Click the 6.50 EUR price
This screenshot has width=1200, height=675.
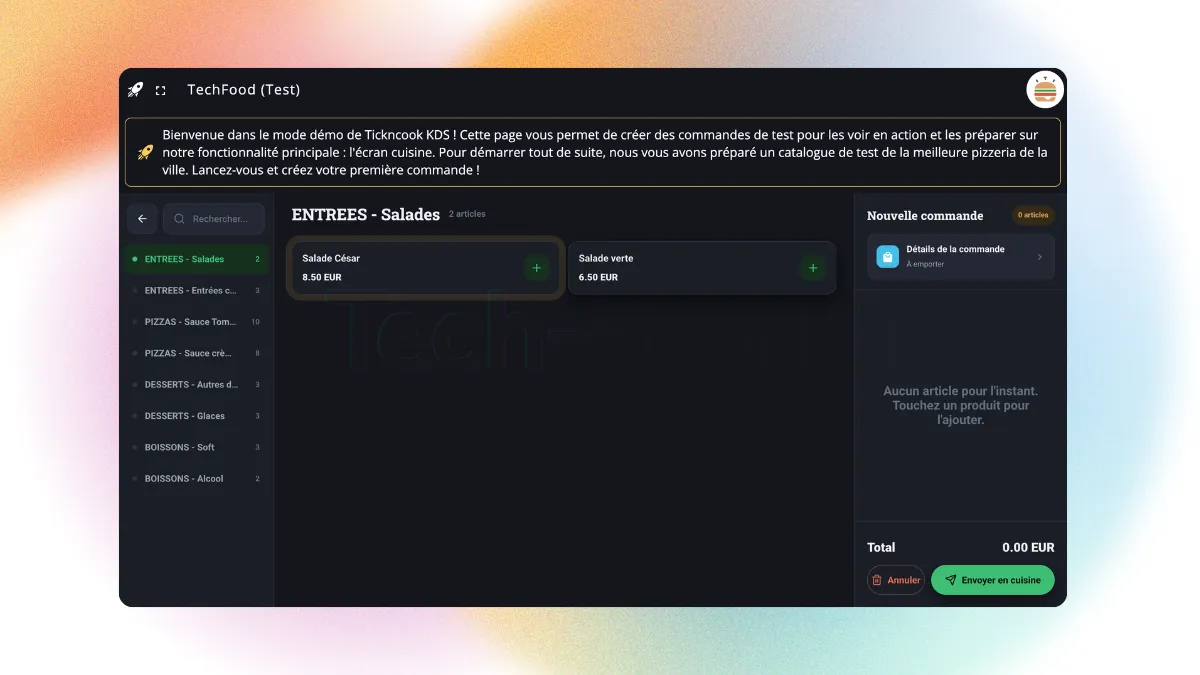click(598, 277)
